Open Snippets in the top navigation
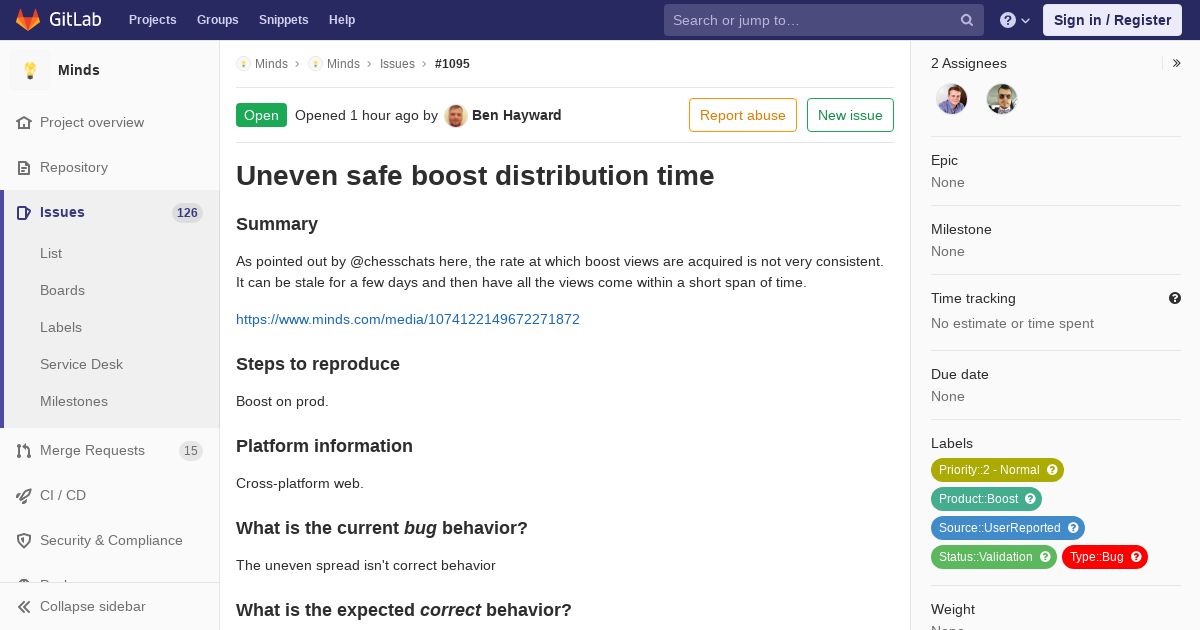The width and height of the screenshot is (1200, 630). pos(284,20)
